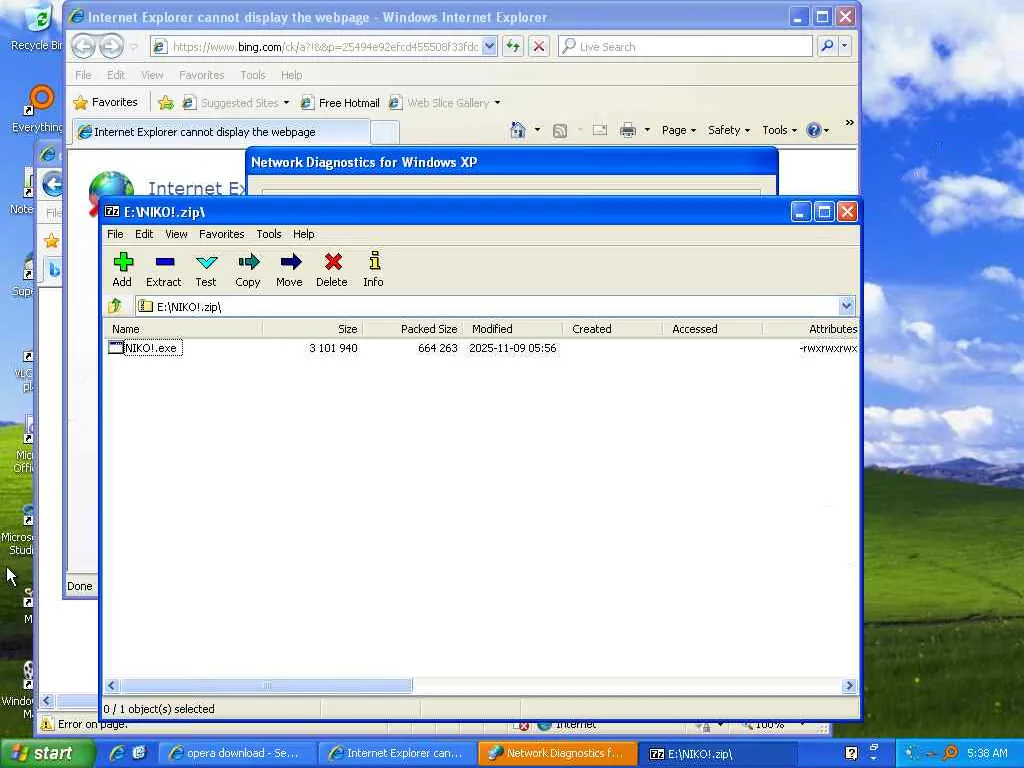
Task: Expand search provider dropdown arrow
Action: 845,46
